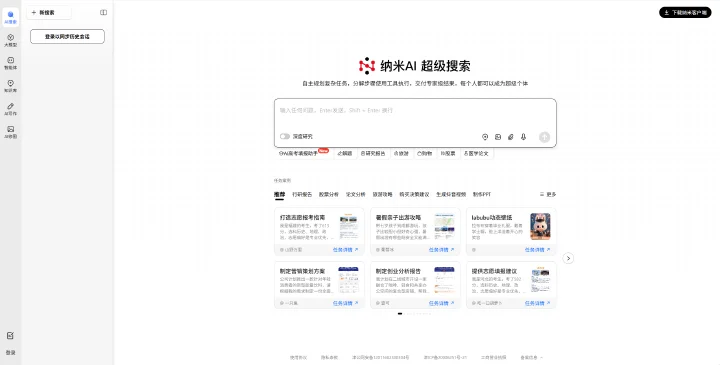Switch to the 购买决策建议 tab
This screenshot has width=720, height=365.
(x=414, y=195)
